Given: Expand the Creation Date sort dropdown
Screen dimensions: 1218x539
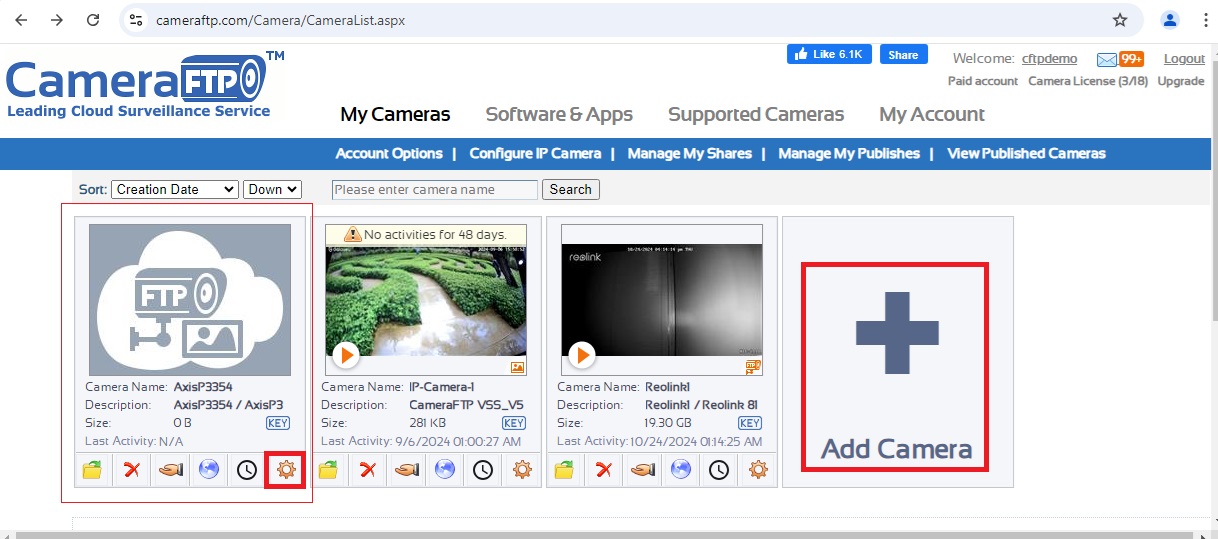Looking at the screenshot, I should tap(174, 189).
